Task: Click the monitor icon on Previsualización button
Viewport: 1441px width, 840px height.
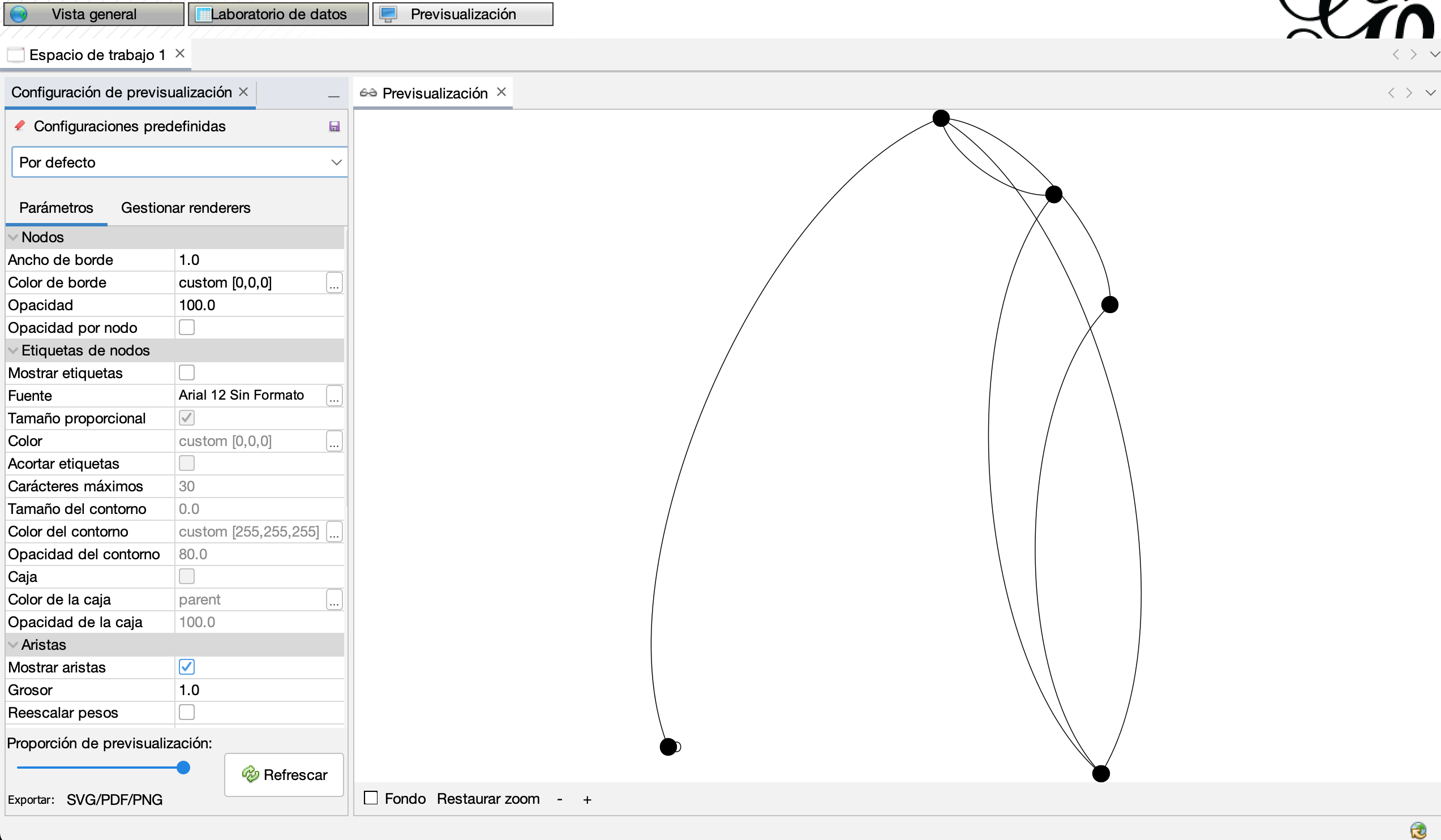Action: [x=388, y=14]
